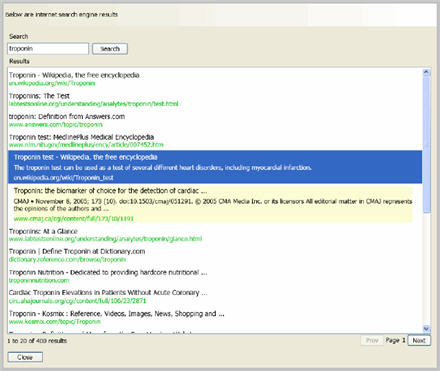Select 'Define Troponin at Dictionary.com' result

tap(77, 251)
